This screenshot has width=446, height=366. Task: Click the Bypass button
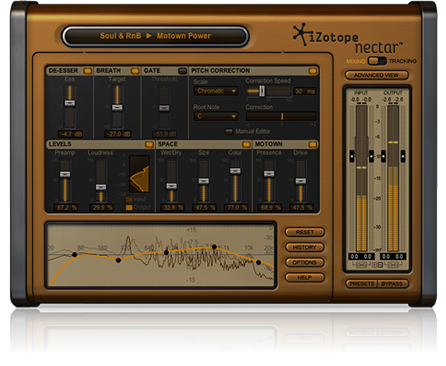(392, 284)
